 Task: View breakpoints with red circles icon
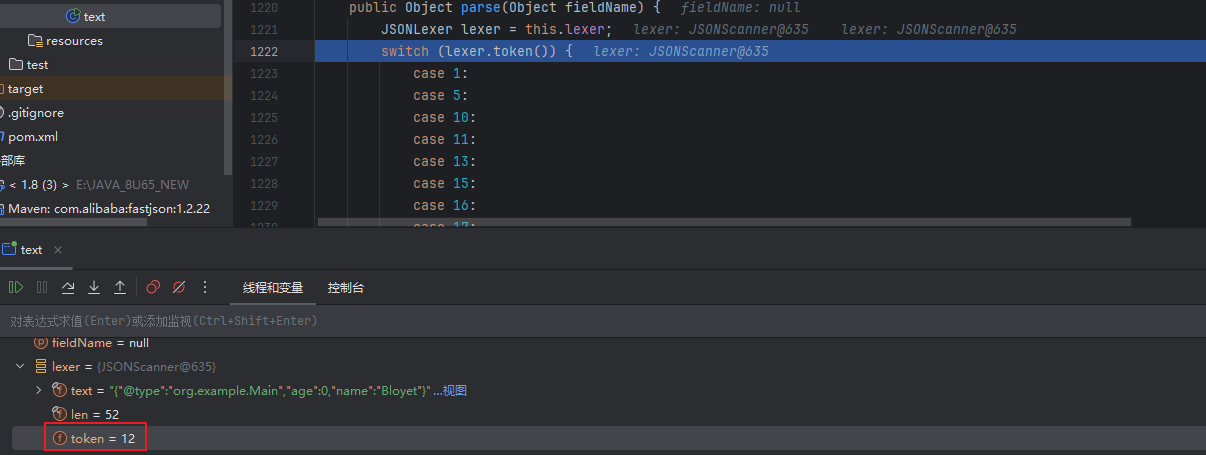click(153, 287)
